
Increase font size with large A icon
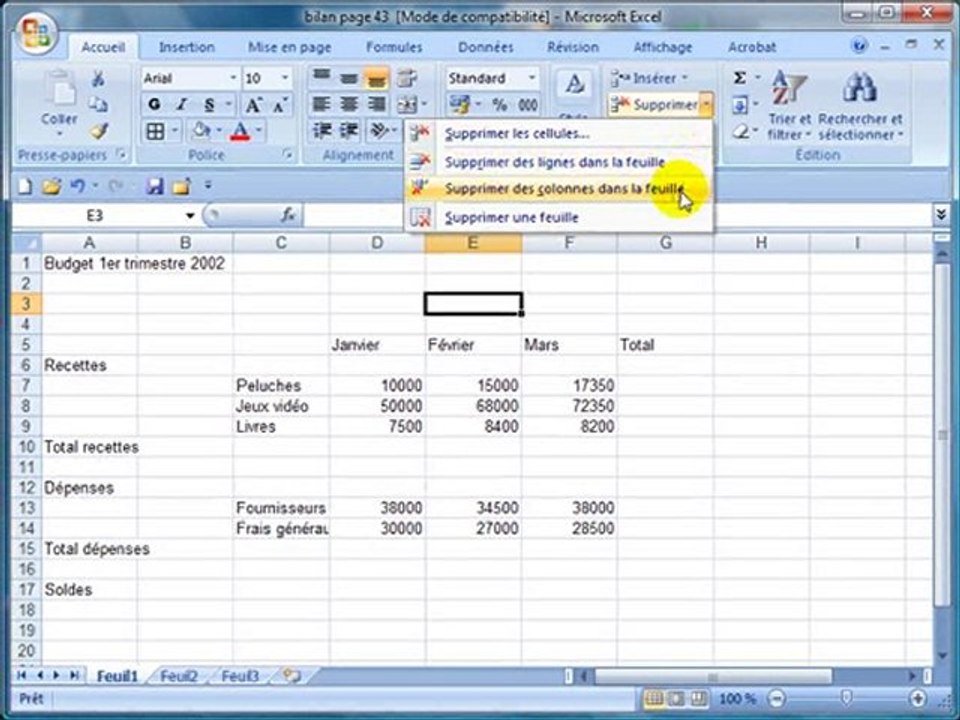click(253, 105)
